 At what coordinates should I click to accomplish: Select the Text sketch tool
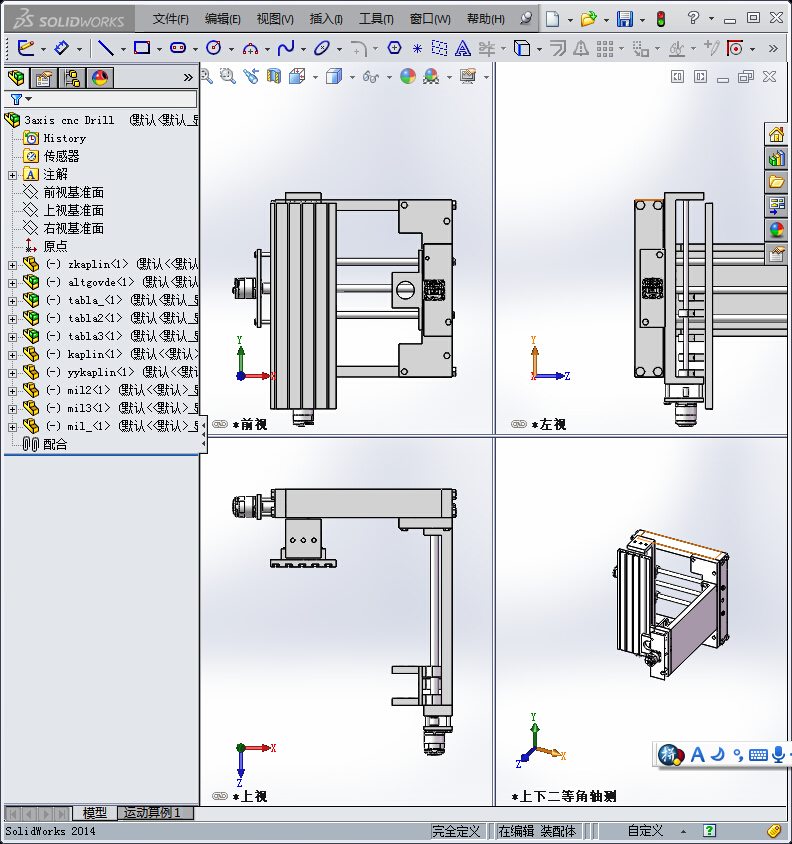[462, 48]
